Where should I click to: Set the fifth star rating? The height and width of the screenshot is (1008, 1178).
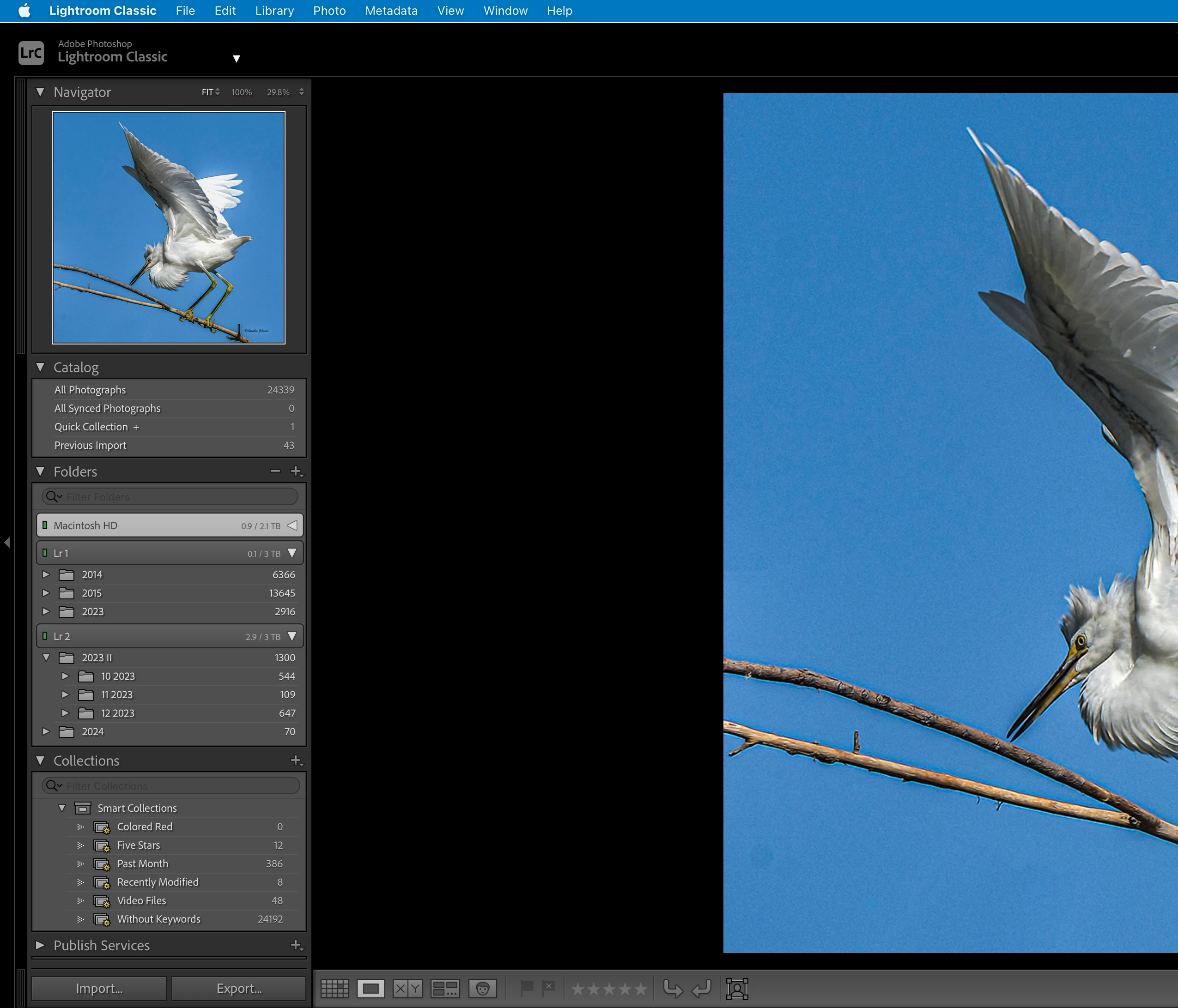[x=641, y=989]
